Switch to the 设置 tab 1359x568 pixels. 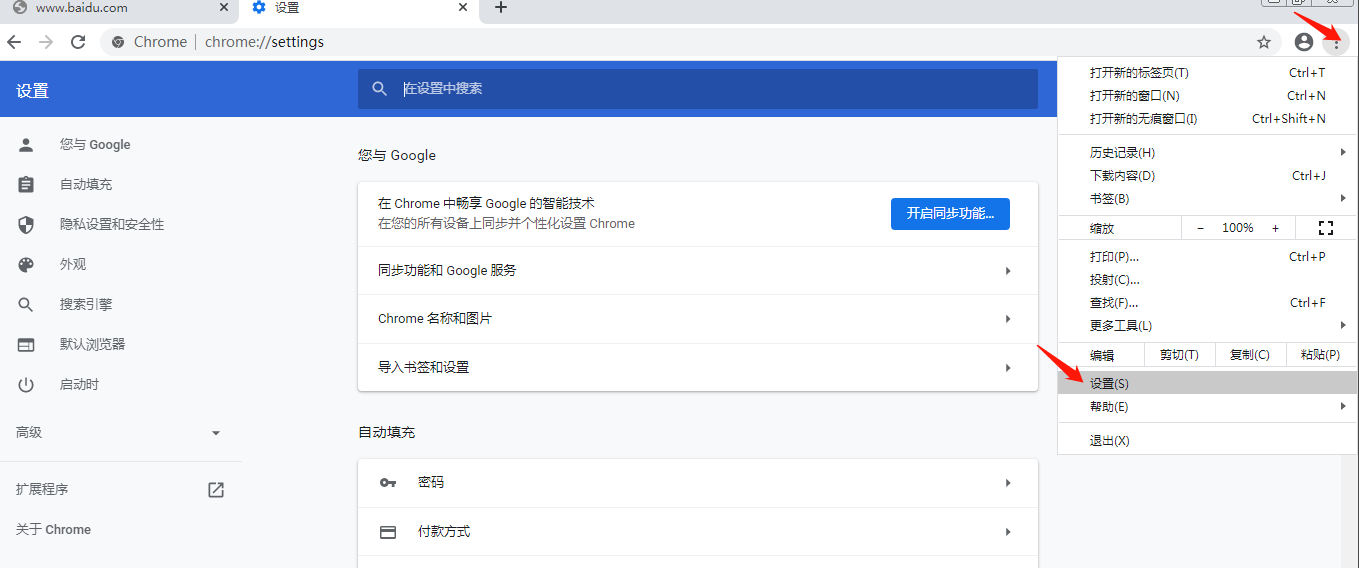(x=359, y=9)
